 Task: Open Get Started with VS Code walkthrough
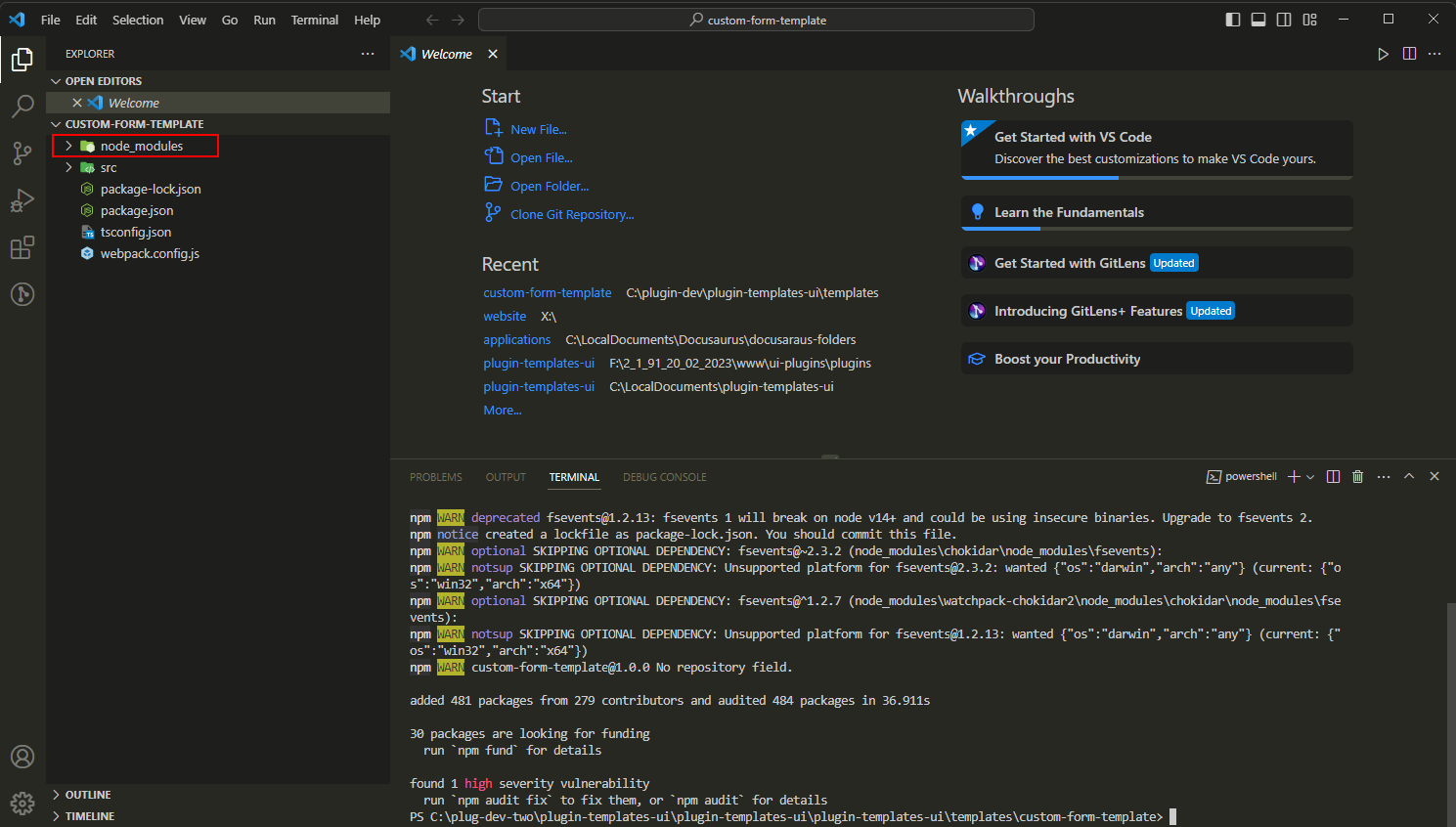tap(1157, 150)
